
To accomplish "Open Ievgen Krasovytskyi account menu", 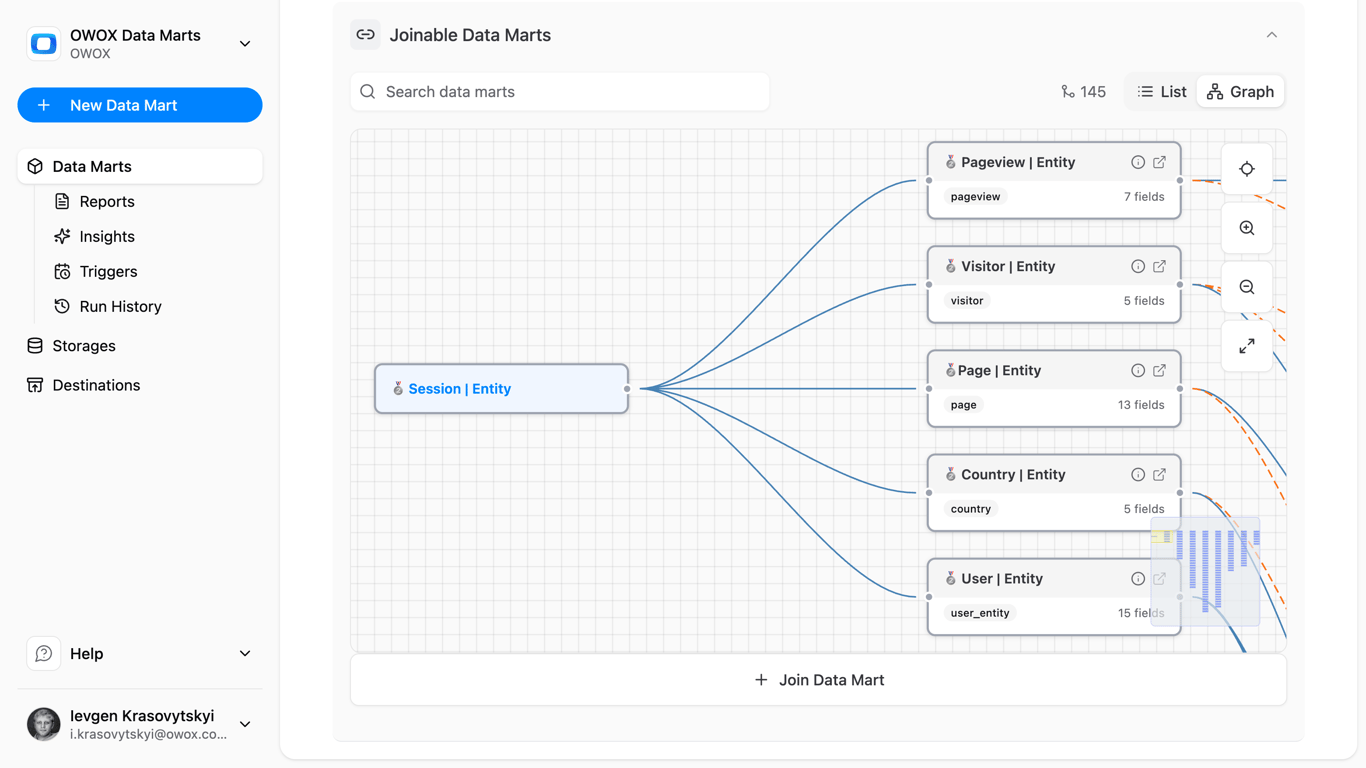I will pyautogui.click(x=140, y=724).
